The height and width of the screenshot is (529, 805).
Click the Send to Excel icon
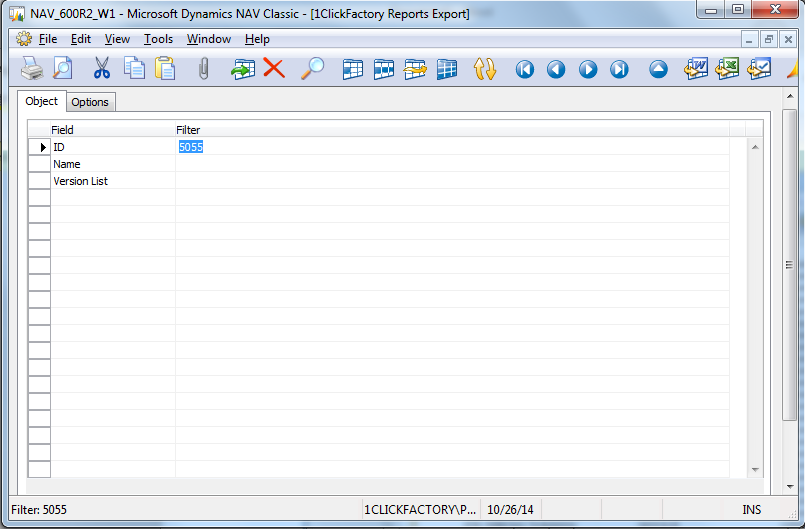click(x=727, y=69)
